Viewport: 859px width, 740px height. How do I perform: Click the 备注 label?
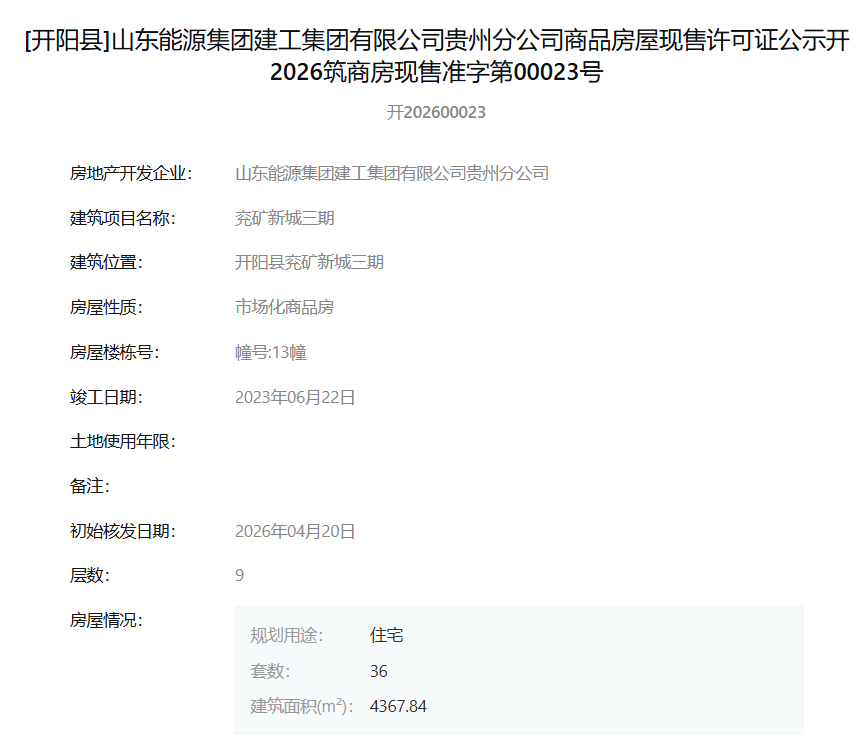[x=89, y=486]
